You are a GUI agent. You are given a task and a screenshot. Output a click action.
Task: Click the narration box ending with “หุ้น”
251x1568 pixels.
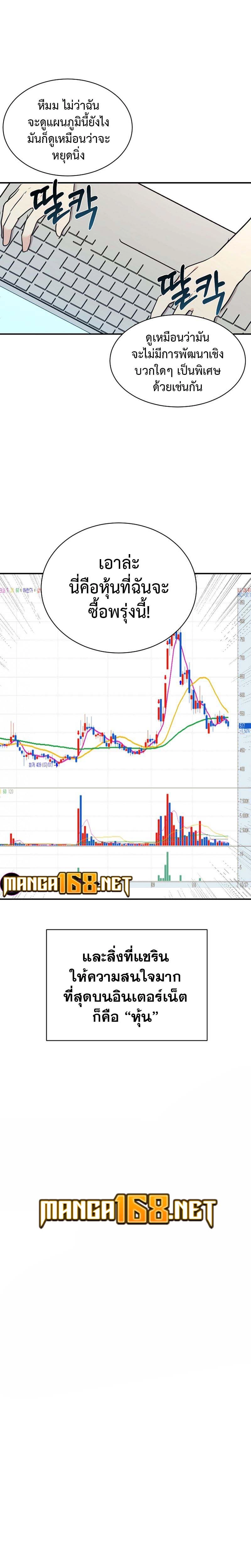click(126, 984)
